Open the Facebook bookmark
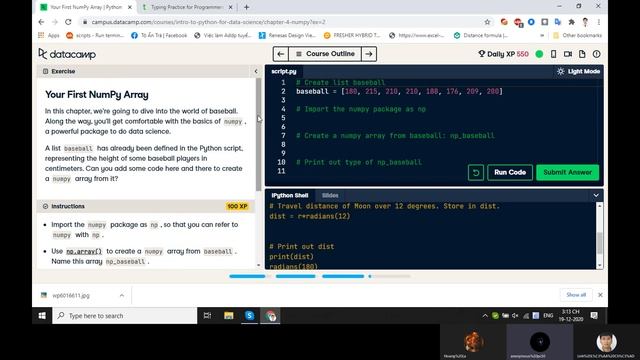 coord(159,36)
